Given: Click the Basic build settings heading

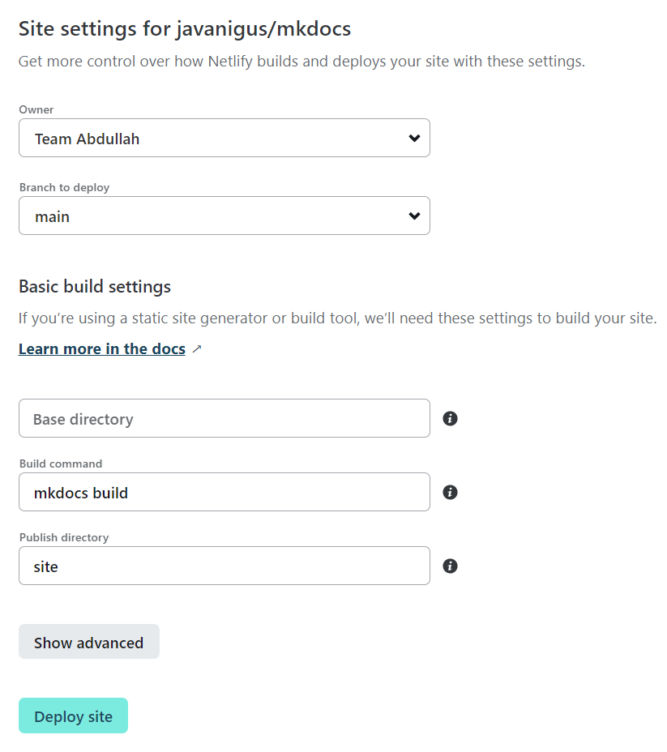Looking at the screenshot, I should [95, 286].
